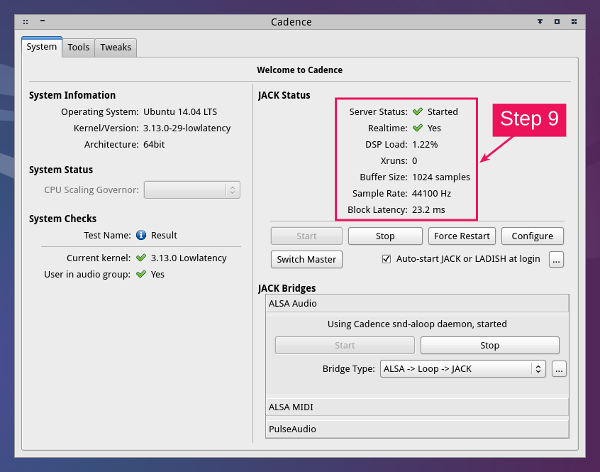
Task: Click the 'Welcome to Cadence' heading
Action: [300, 70]
